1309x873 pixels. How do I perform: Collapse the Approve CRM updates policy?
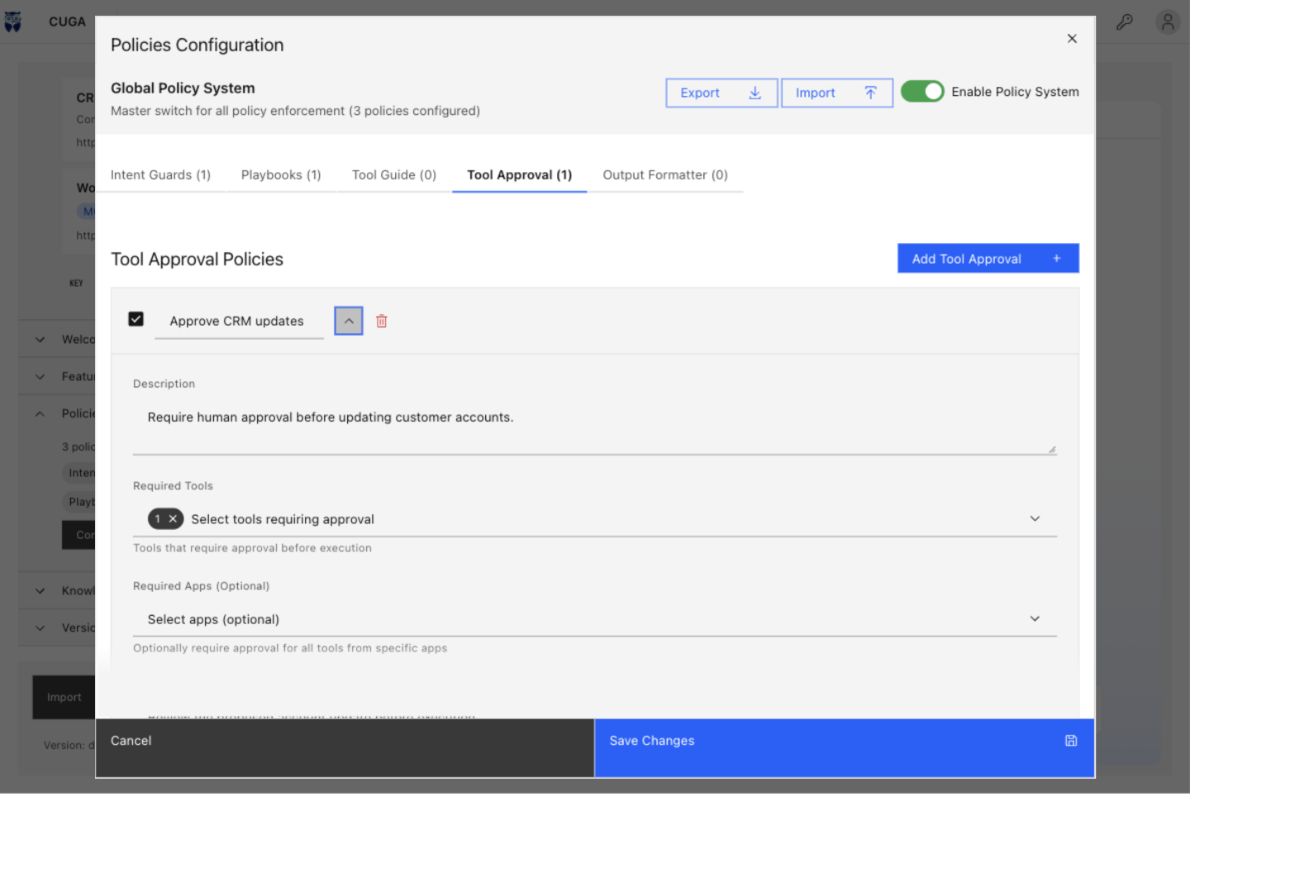coord(349,321)
